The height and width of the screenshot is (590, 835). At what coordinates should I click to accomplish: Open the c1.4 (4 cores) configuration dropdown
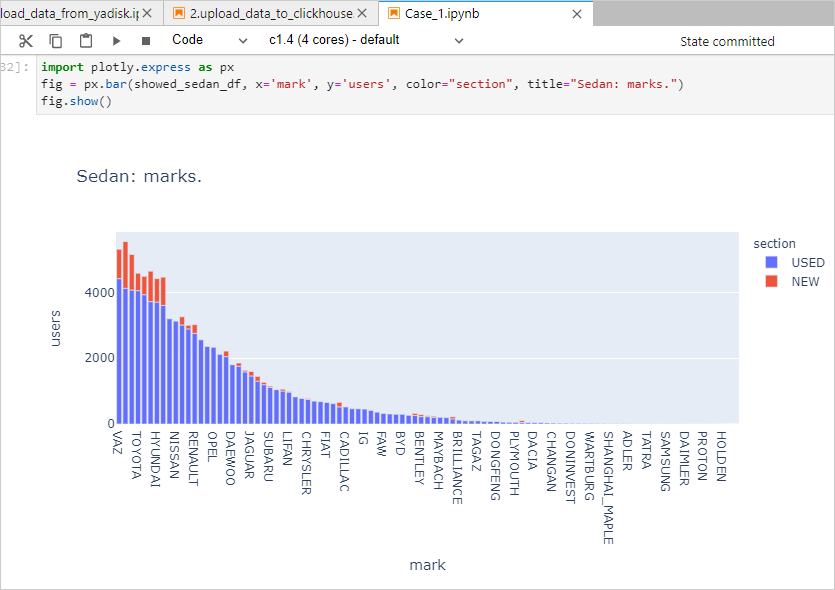click(x=366, y=40)
